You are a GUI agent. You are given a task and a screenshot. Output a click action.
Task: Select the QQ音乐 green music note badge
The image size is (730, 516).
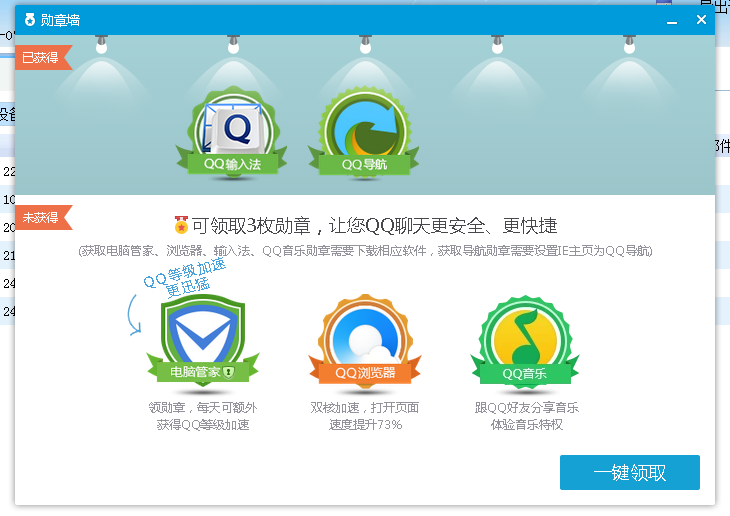(525, 335)
